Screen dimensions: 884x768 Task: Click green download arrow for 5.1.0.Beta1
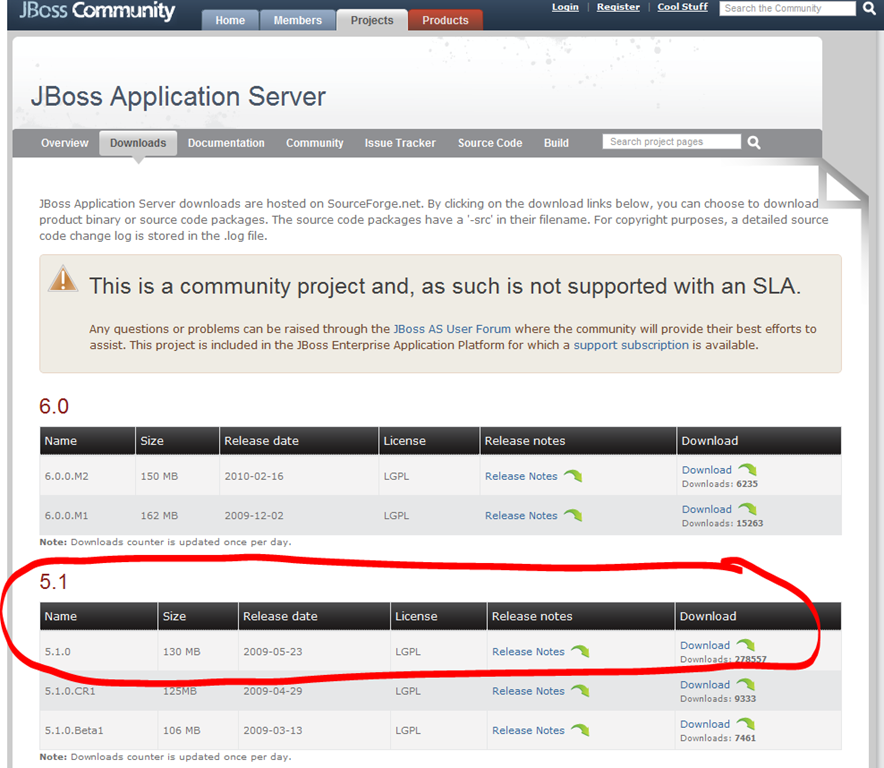pos(746,724)
